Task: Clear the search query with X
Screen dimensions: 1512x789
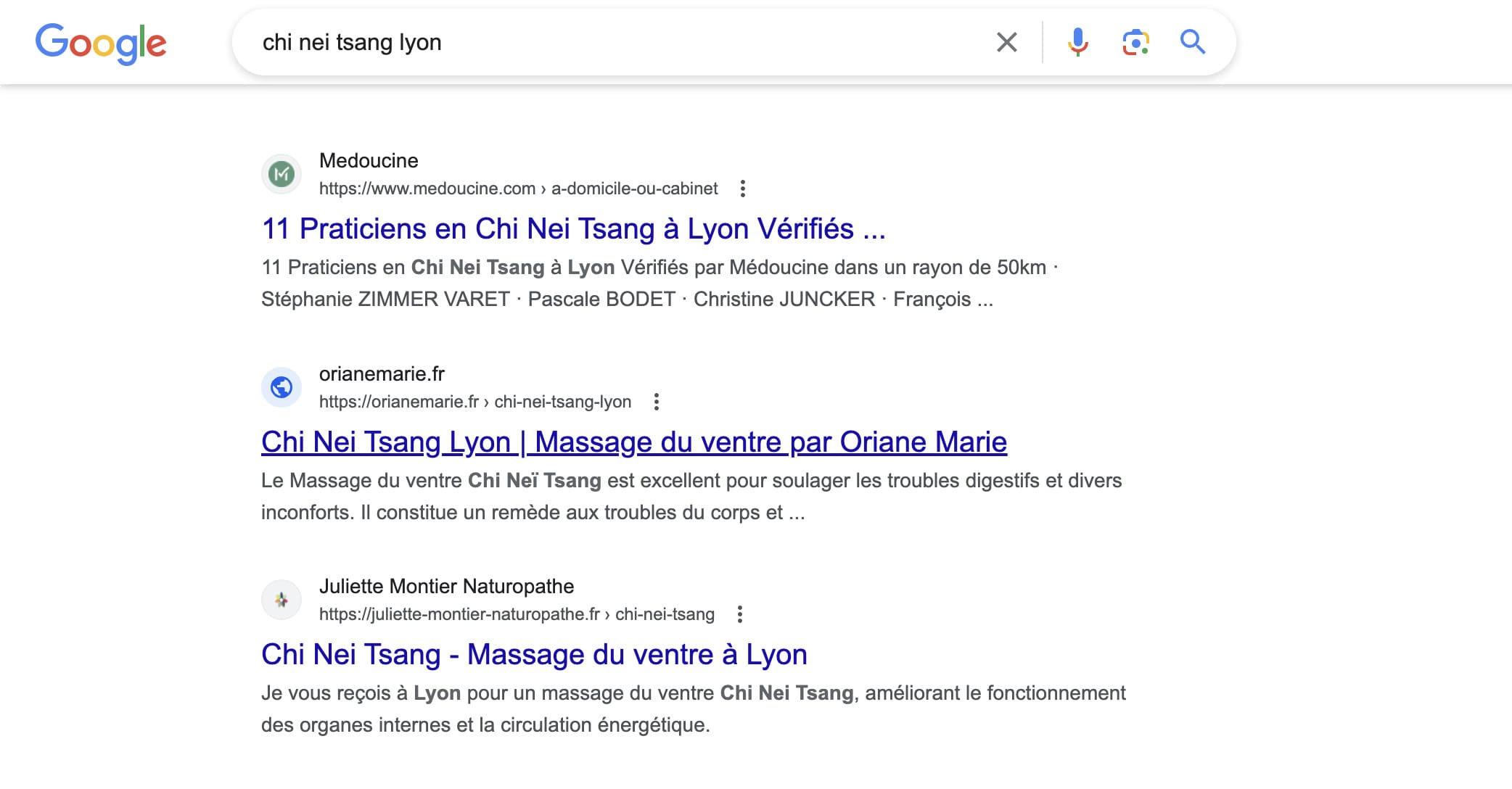Action: [1006, 42]
